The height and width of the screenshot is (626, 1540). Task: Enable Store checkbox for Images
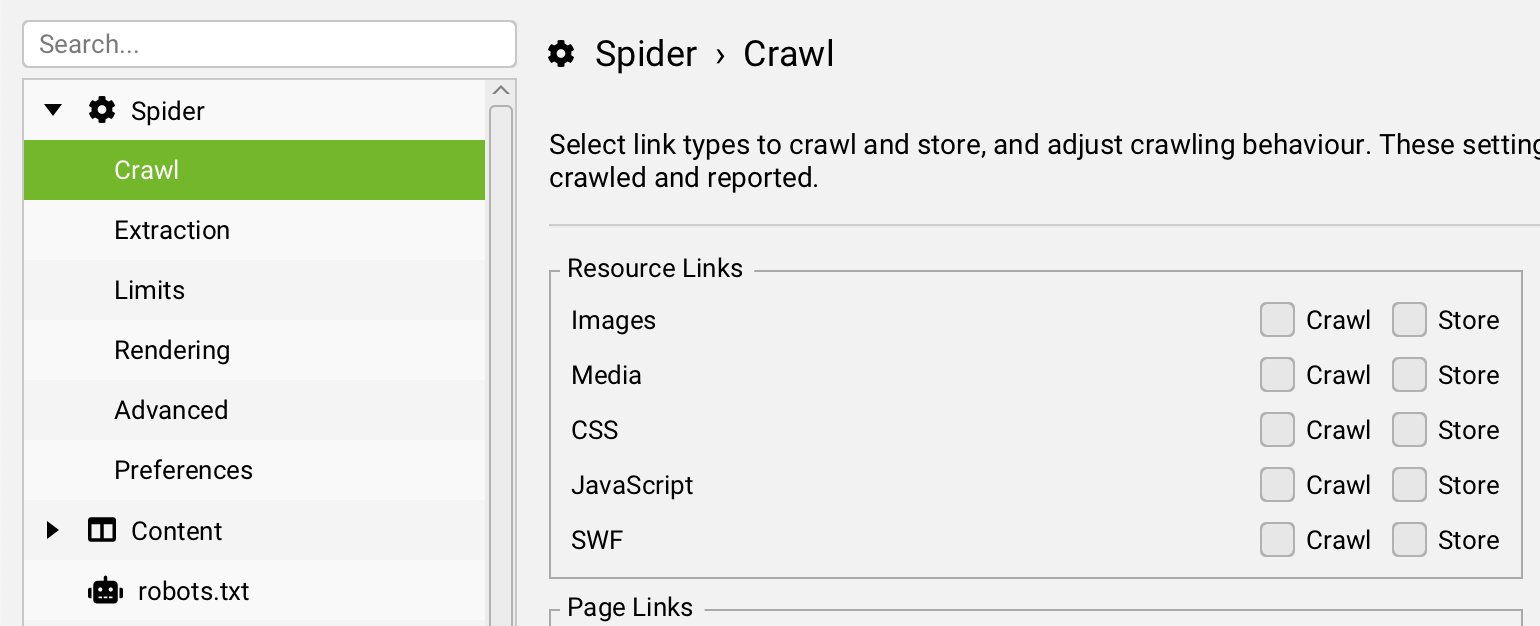tap(1409, 320)
